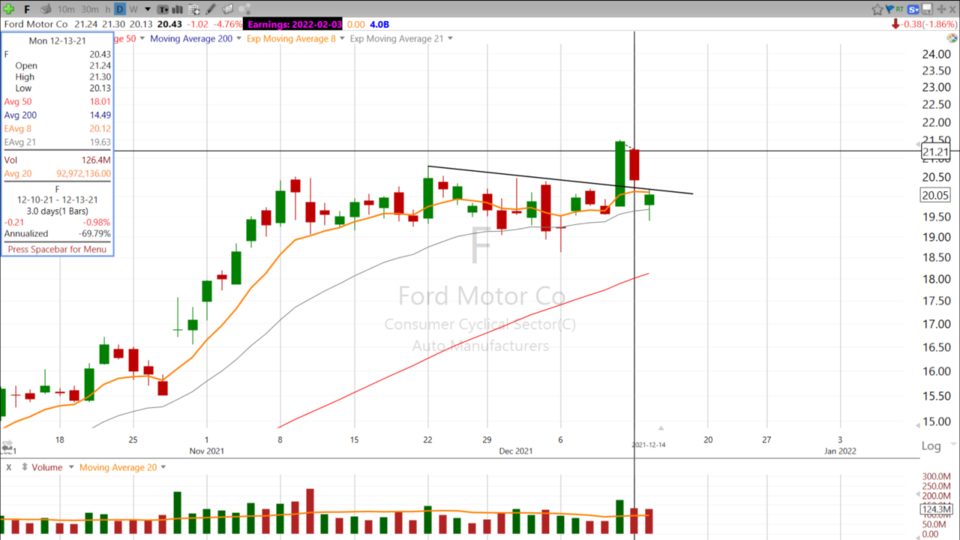
Task: Open the color palette icon
Action: click(x=952, y=38)
